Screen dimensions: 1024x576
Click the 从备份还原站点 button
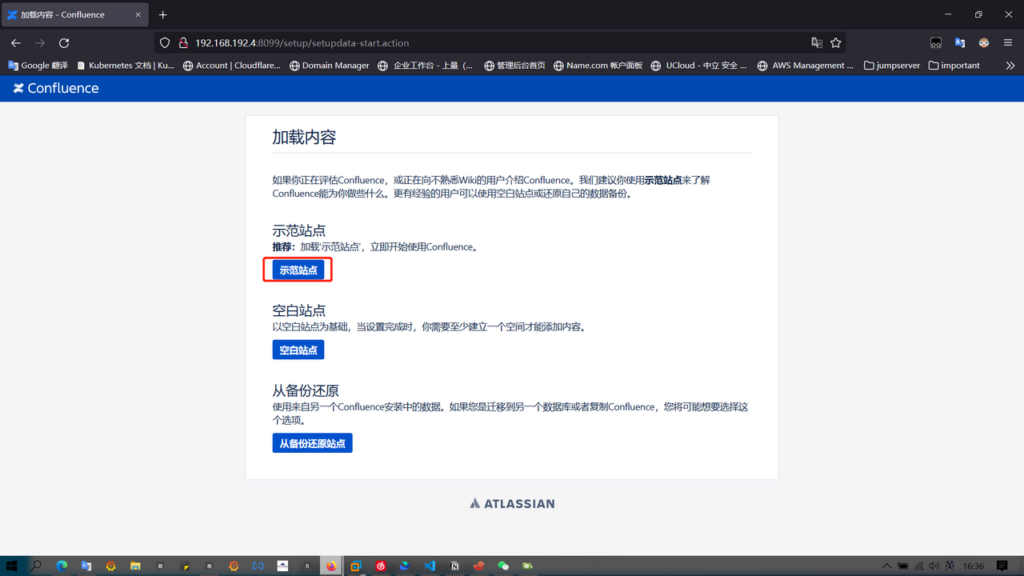[312, 443]
